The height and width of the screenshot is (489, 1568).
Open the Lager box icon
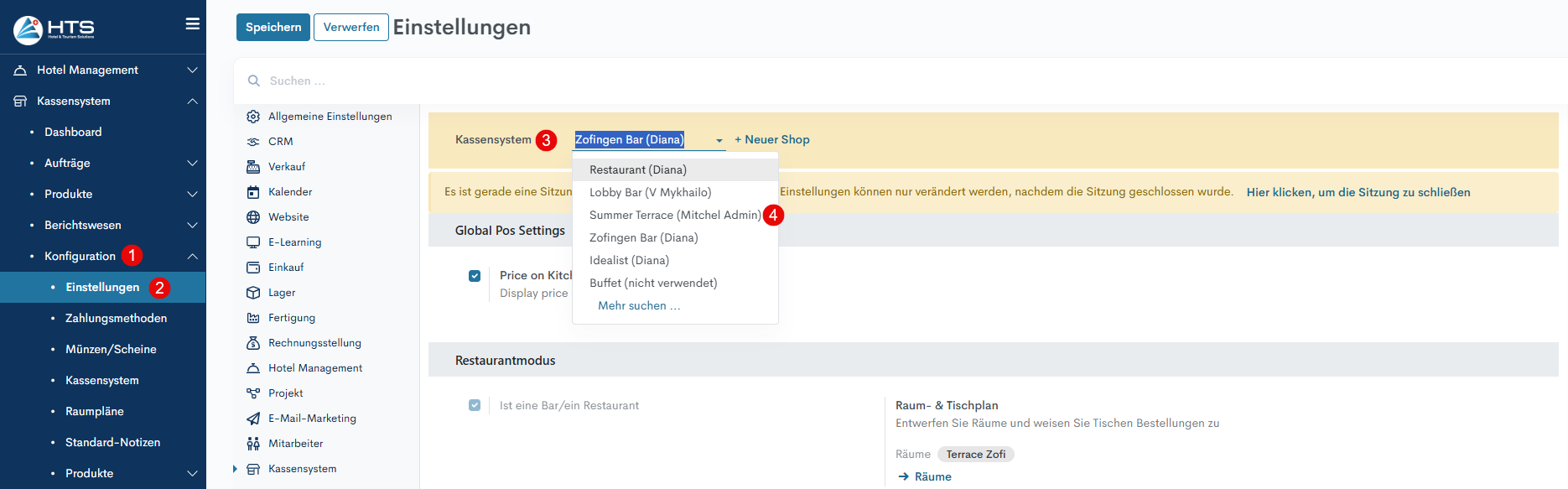point(253,293)
